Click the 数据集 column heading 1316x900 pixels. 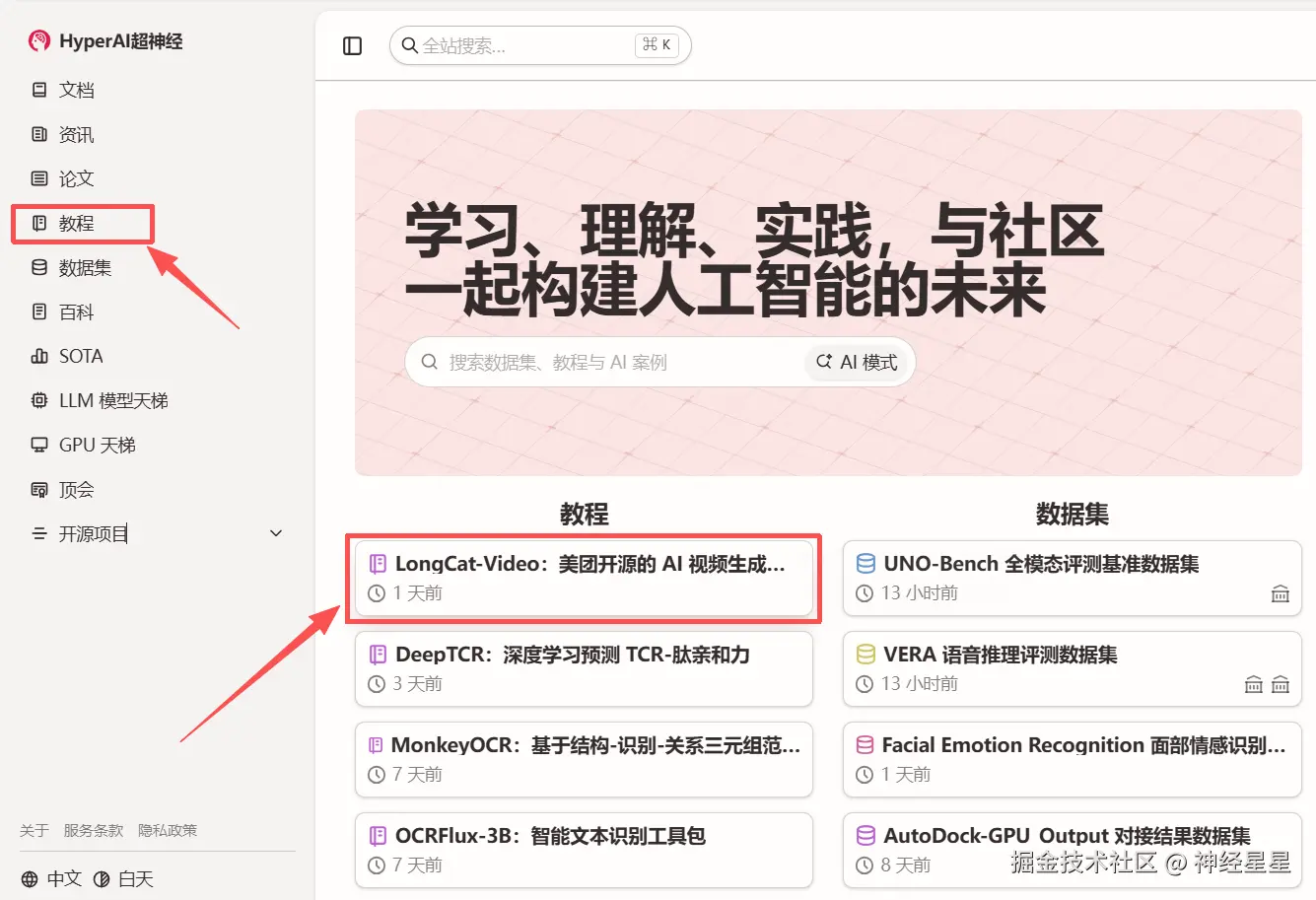(1073, 514)
